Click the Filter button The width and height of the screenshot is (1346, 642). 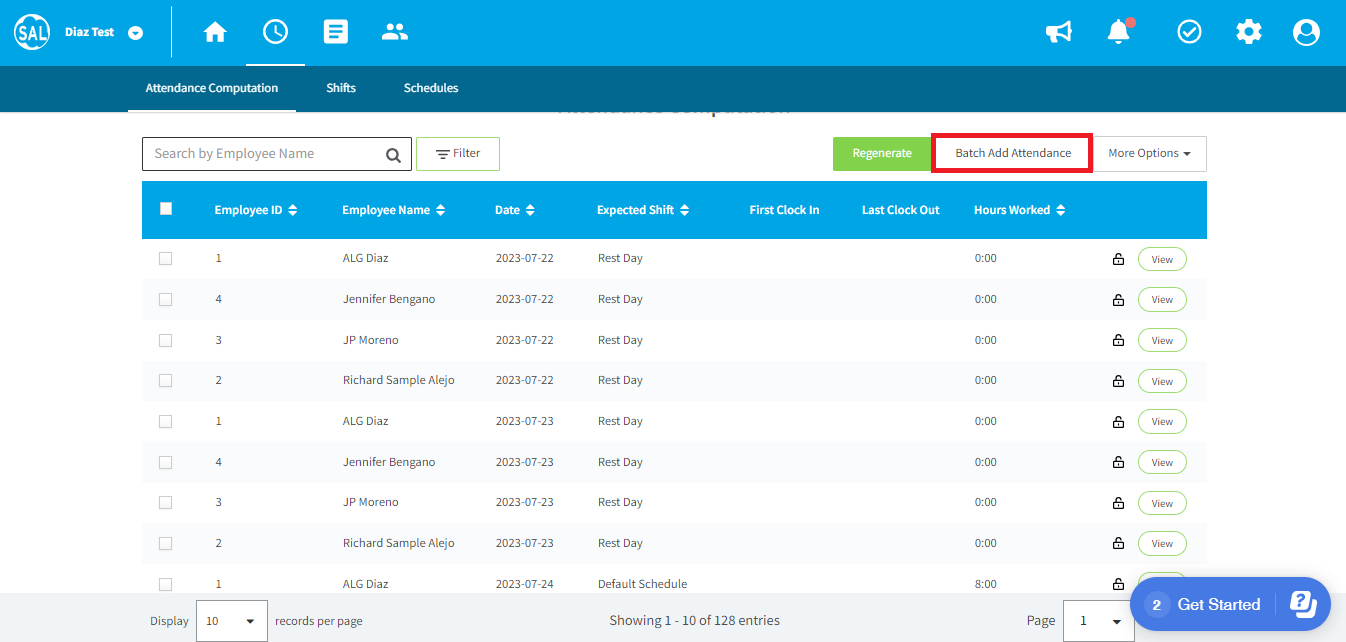click(x=458, y=154)
